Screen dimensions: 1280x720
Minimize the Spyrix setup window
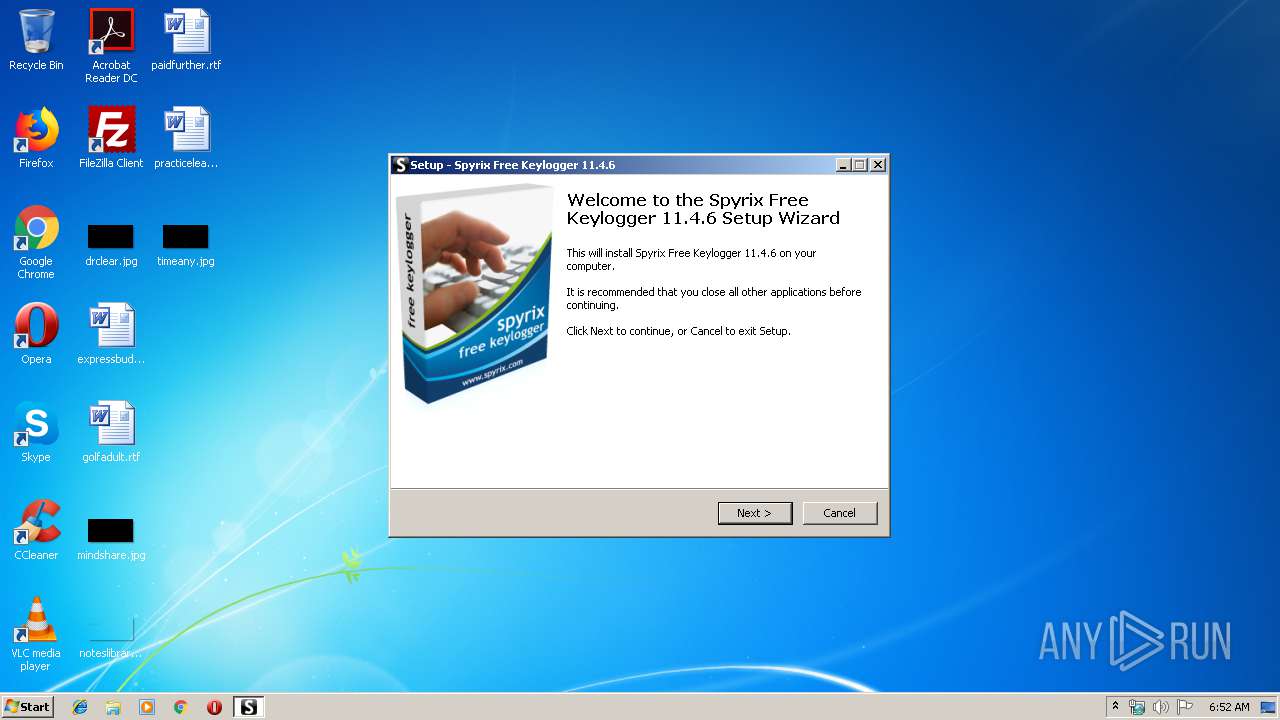pyautogui.click(x=843, y=165)
